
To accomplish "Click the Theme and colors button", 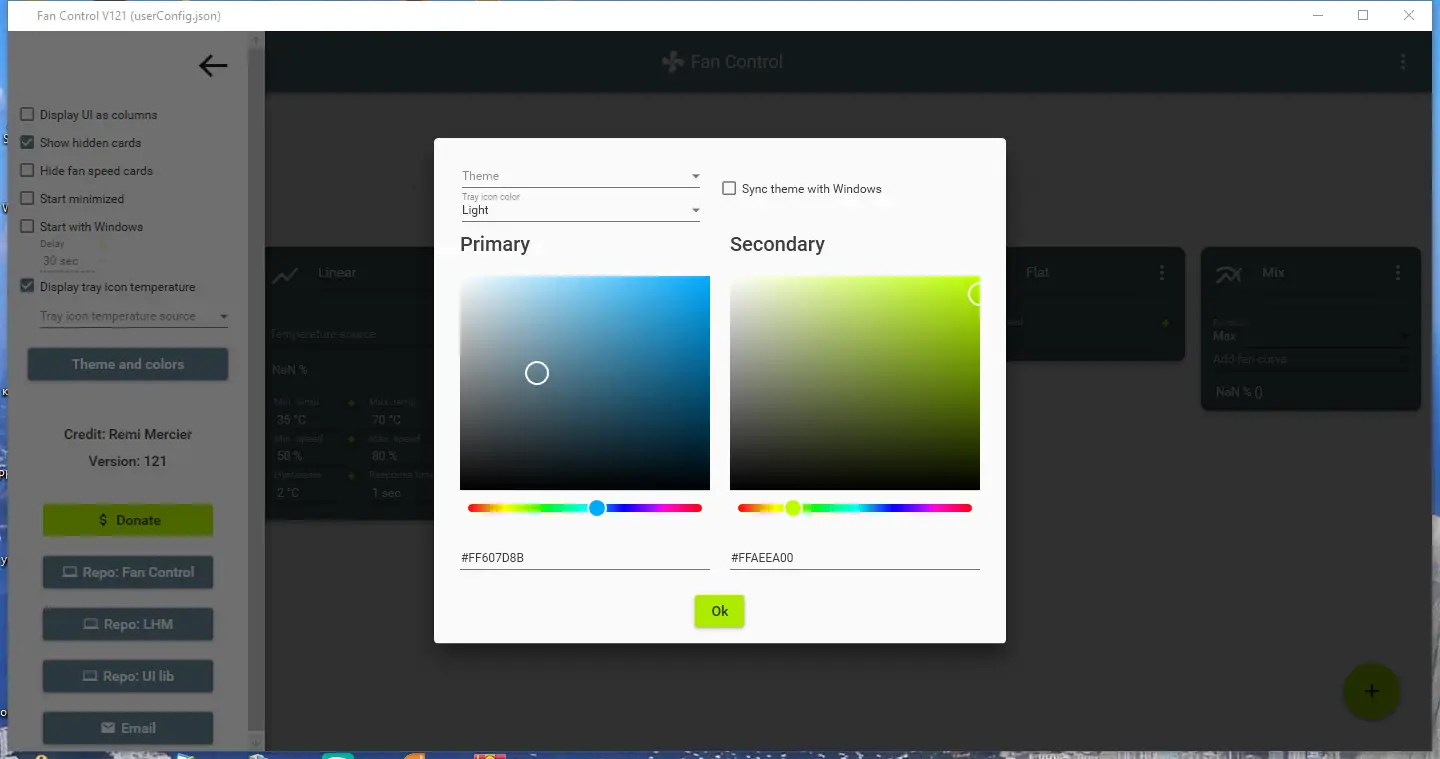I will pyautogui.click(x=128, y=364).
